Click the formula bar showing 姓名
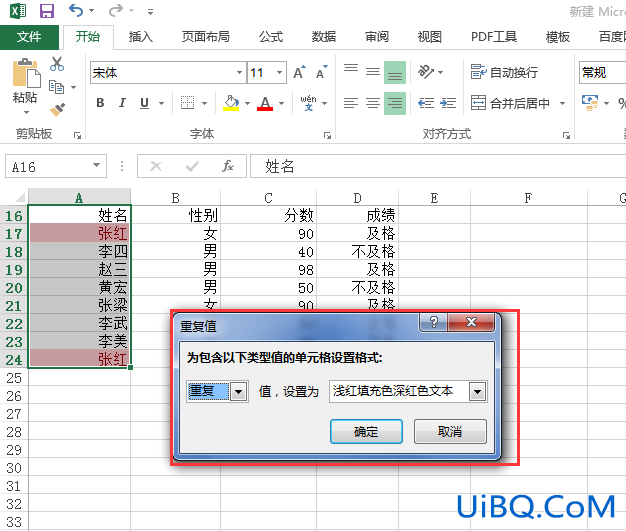The width and height of the screenshot is (626, 531). click(x=438, y=166)
